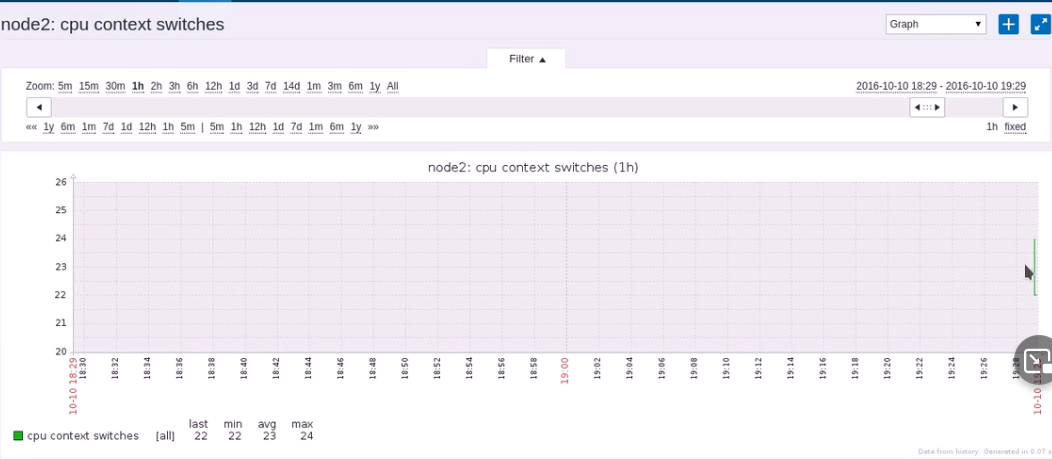Set zoom to 2h
The height and width of the screenshot is (459, 1052).
(x=156, y=87)
